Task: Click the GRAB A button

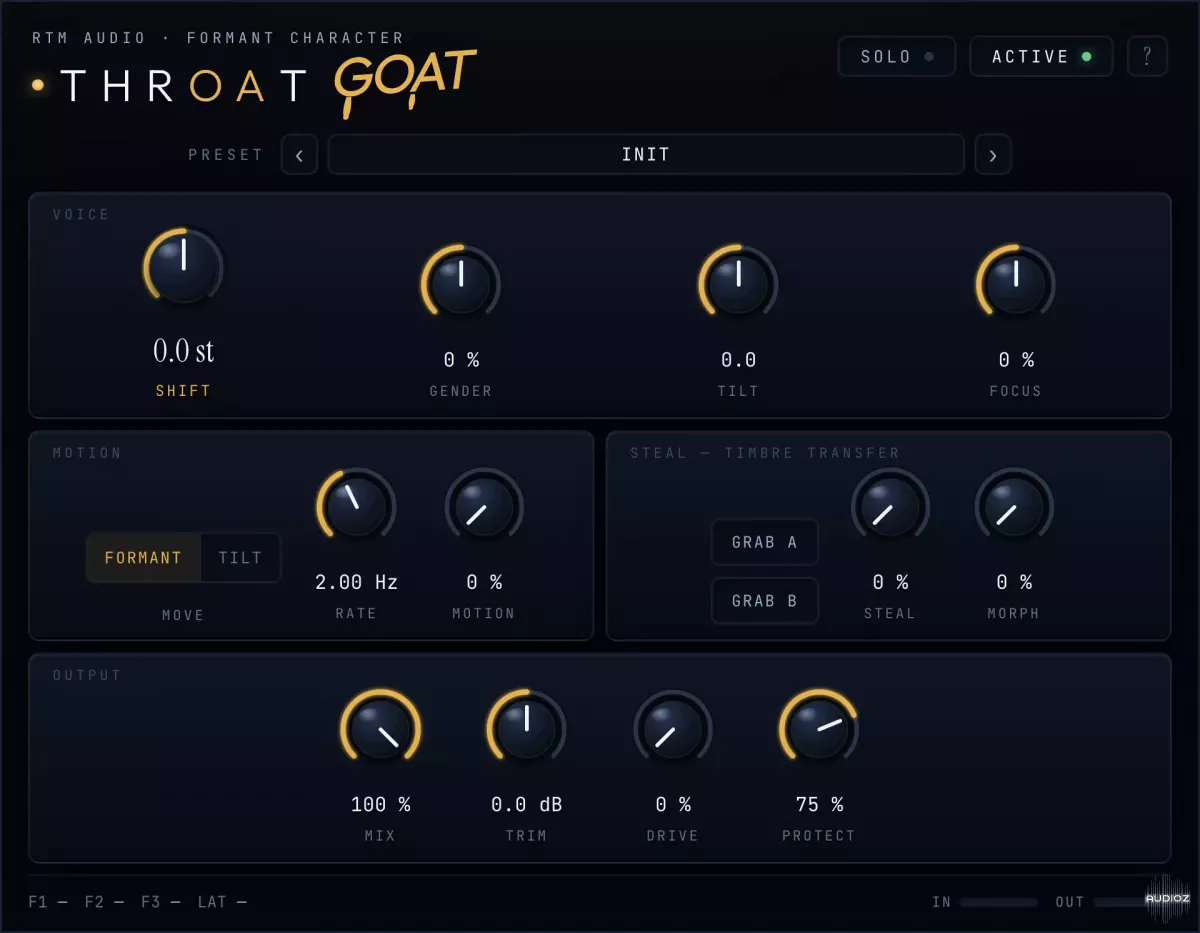Action: coord(765,542)
